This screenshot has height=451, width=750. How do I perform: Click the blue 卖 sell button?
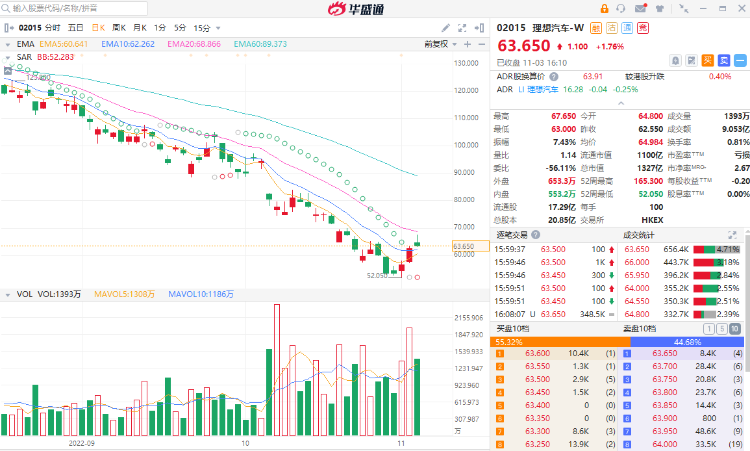coord(724,60)
